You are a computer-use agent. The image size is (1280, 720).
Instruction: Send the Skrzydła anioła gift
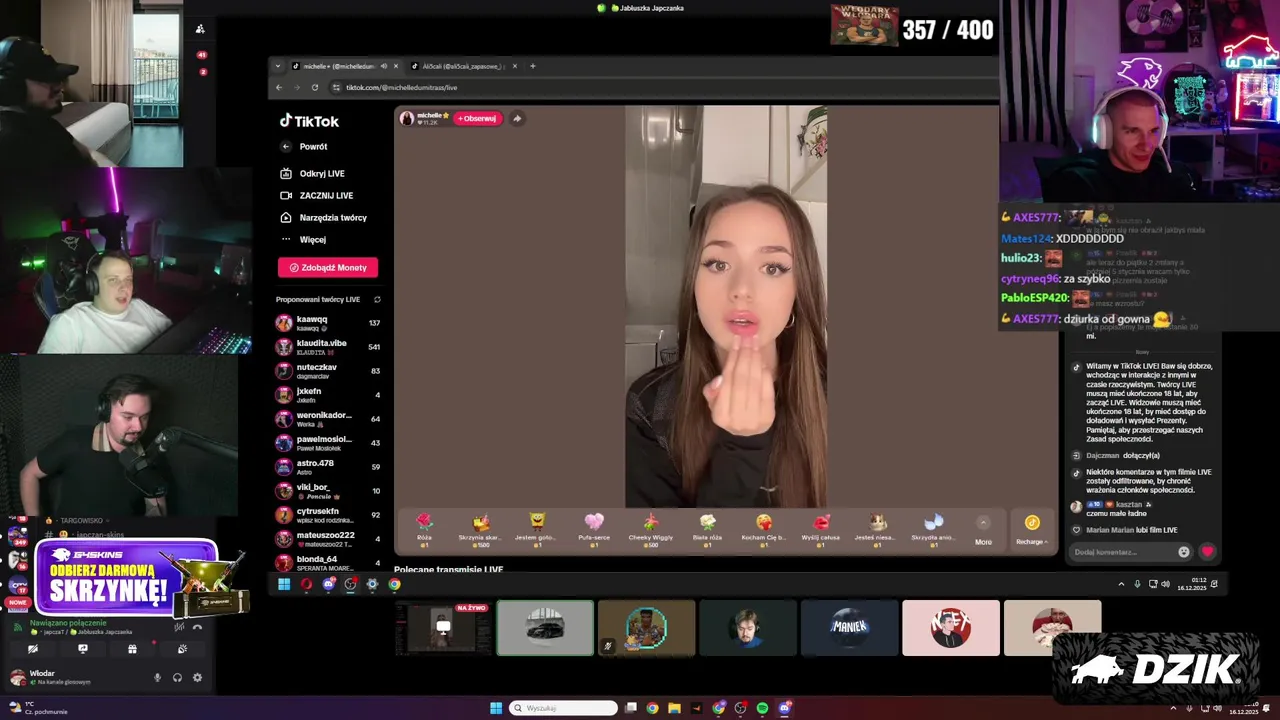click(x=933, y=529)
